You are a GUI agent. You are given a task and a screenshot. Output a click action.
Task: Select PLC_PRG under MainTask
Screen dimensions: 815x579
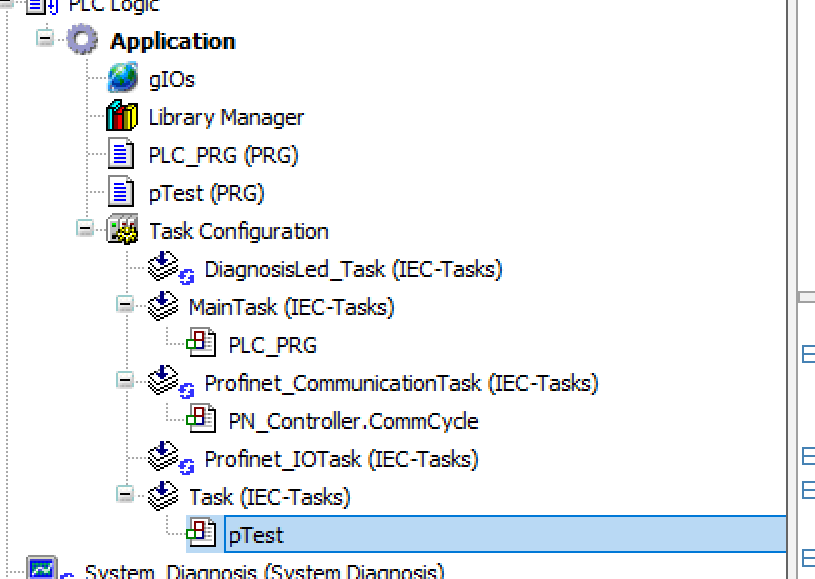[272, 345]
